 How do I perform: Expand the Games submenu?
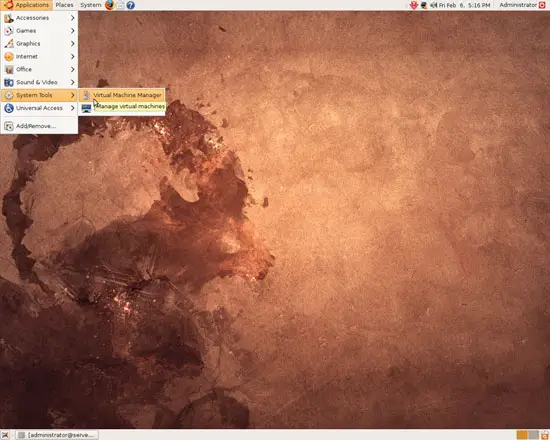tap(39, 31)
